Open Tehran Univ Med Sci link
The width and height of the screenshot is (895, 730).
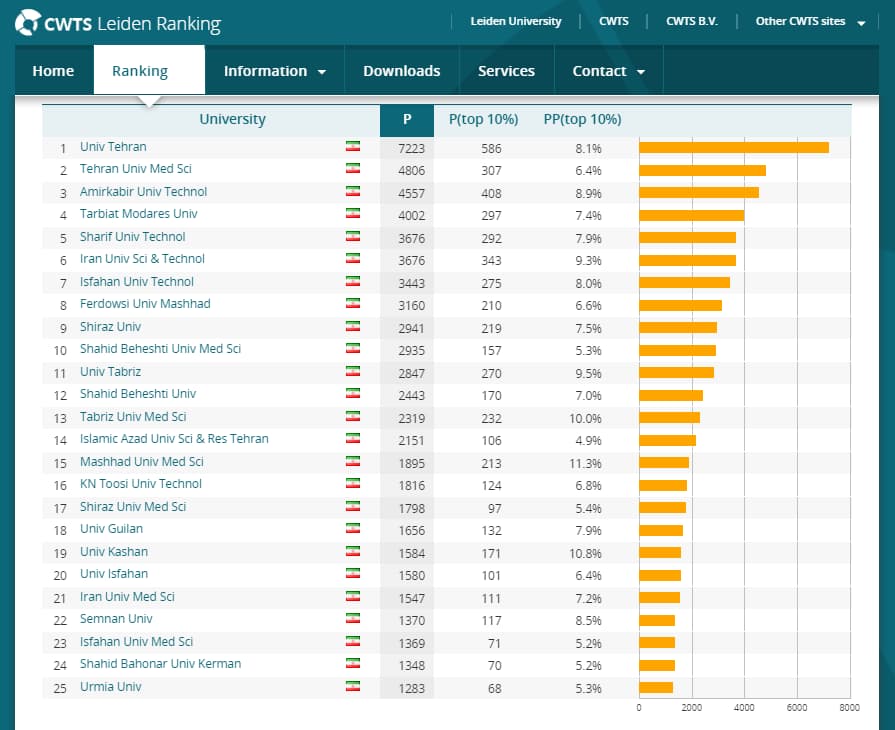tap(135, 169)
